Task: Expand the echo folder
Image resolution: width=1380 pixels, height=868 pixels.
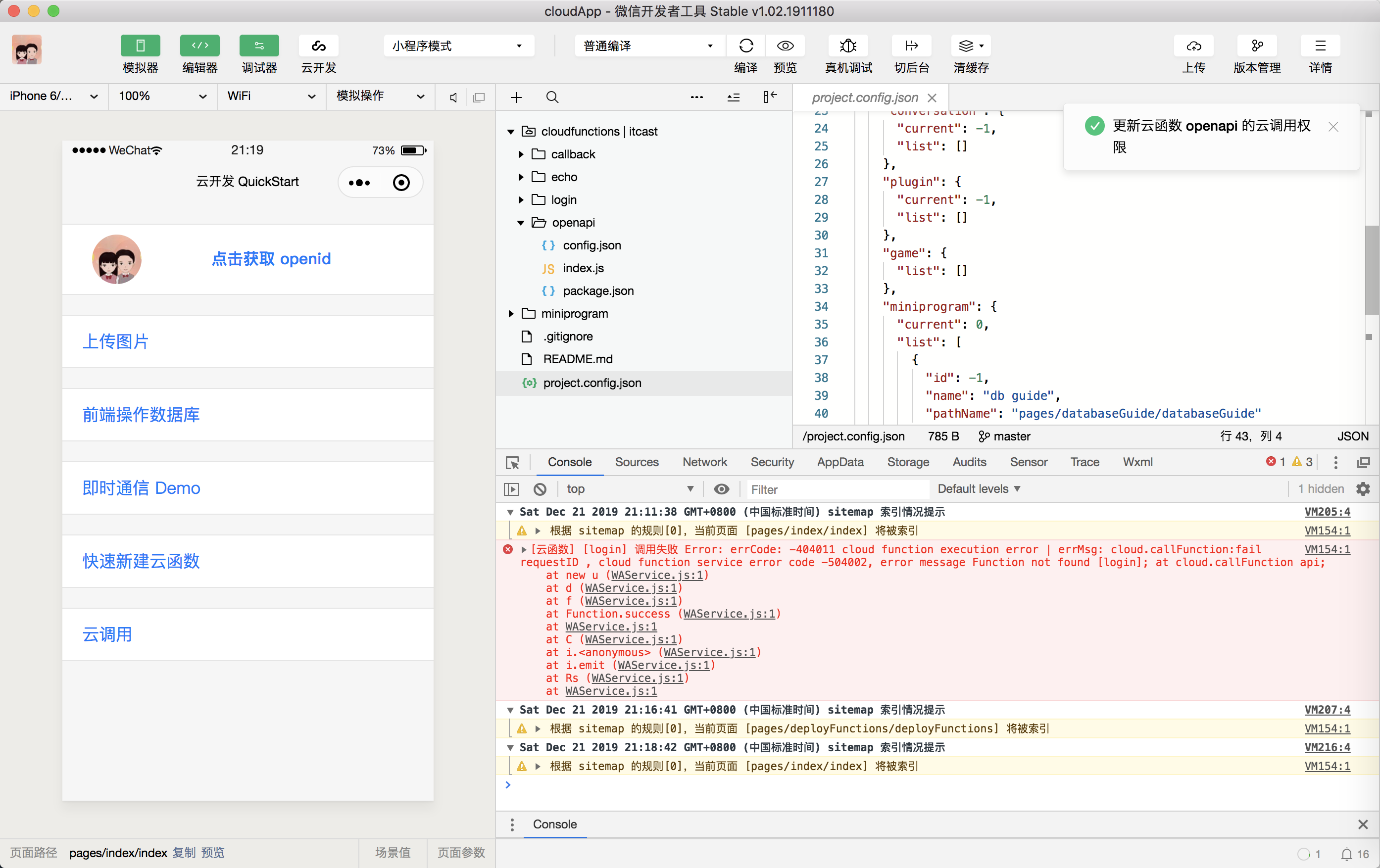Action: (520, 178)
